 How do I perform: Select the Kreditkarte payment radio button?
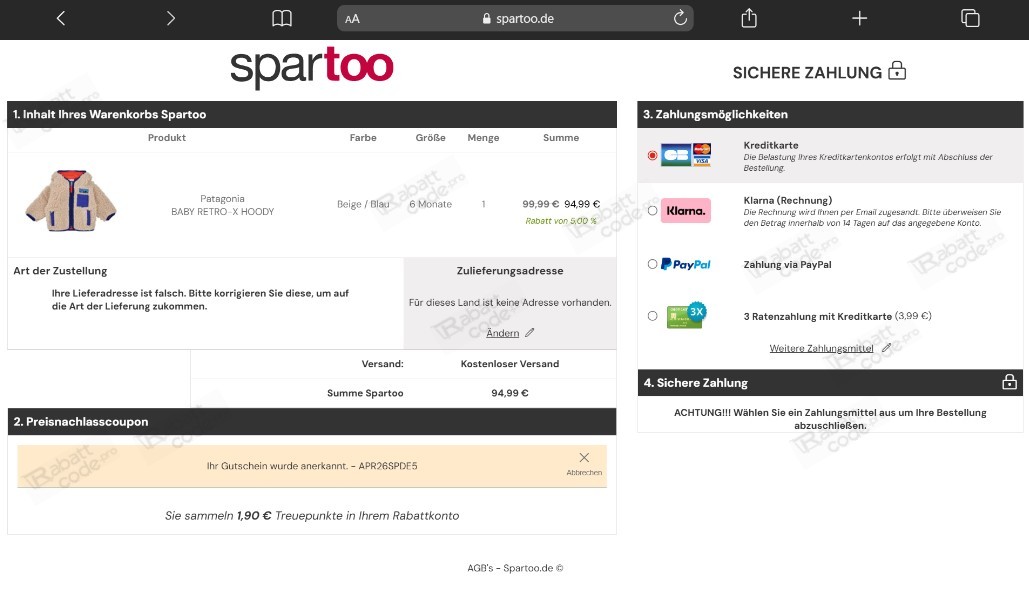(x=654, y=154)
